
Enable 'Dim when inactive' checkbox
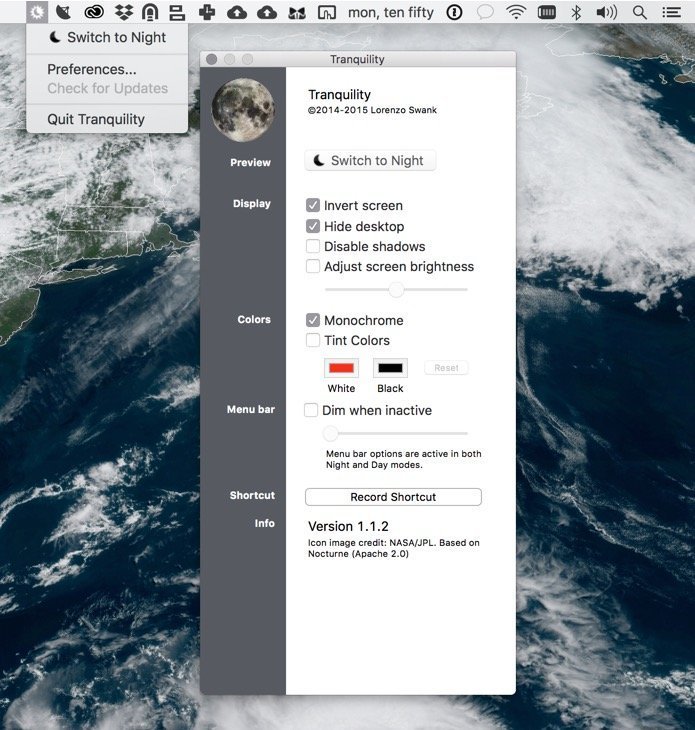click(x=311, y=410)
